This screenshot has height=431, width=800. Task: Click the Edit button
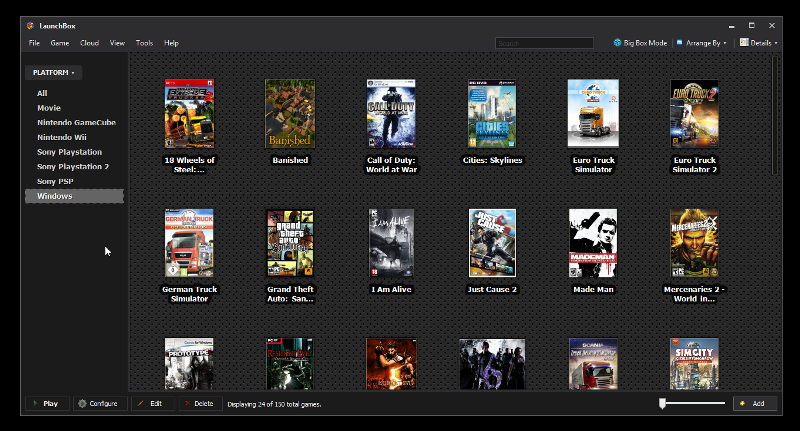click(x=153, y=403)
